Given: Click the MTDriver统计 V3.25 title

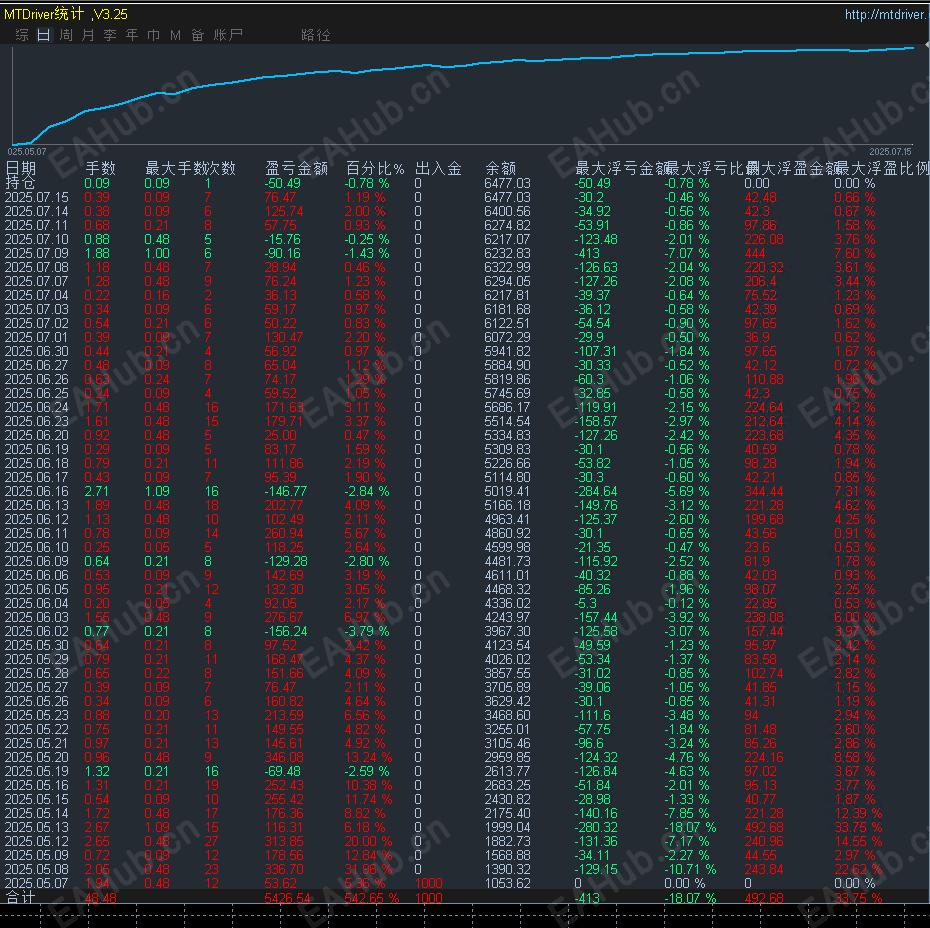Looking at the screenshot, I should pyautogui.click(x=66, y=14).
